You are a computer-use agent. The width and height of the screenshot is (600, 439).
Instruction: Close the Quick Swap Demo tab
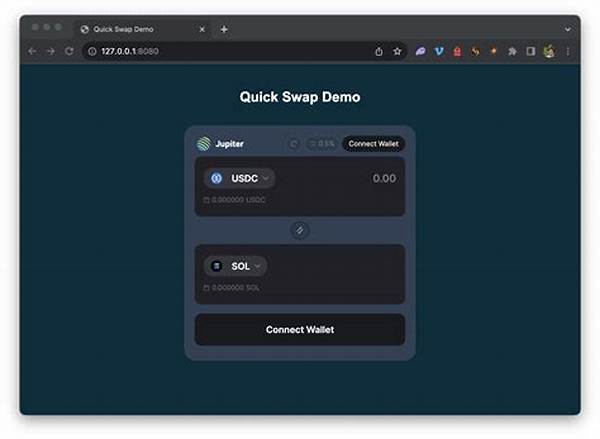202,29
